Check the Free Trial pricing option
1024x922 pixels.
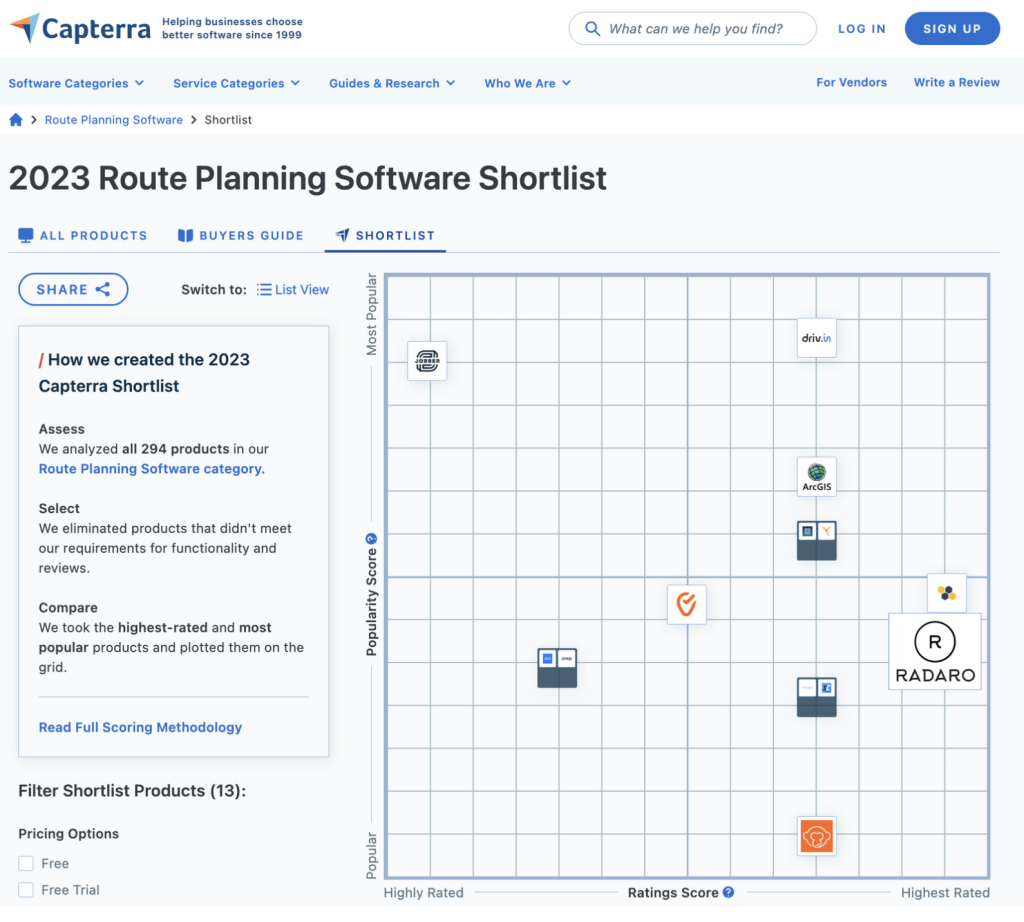[26, 890]
